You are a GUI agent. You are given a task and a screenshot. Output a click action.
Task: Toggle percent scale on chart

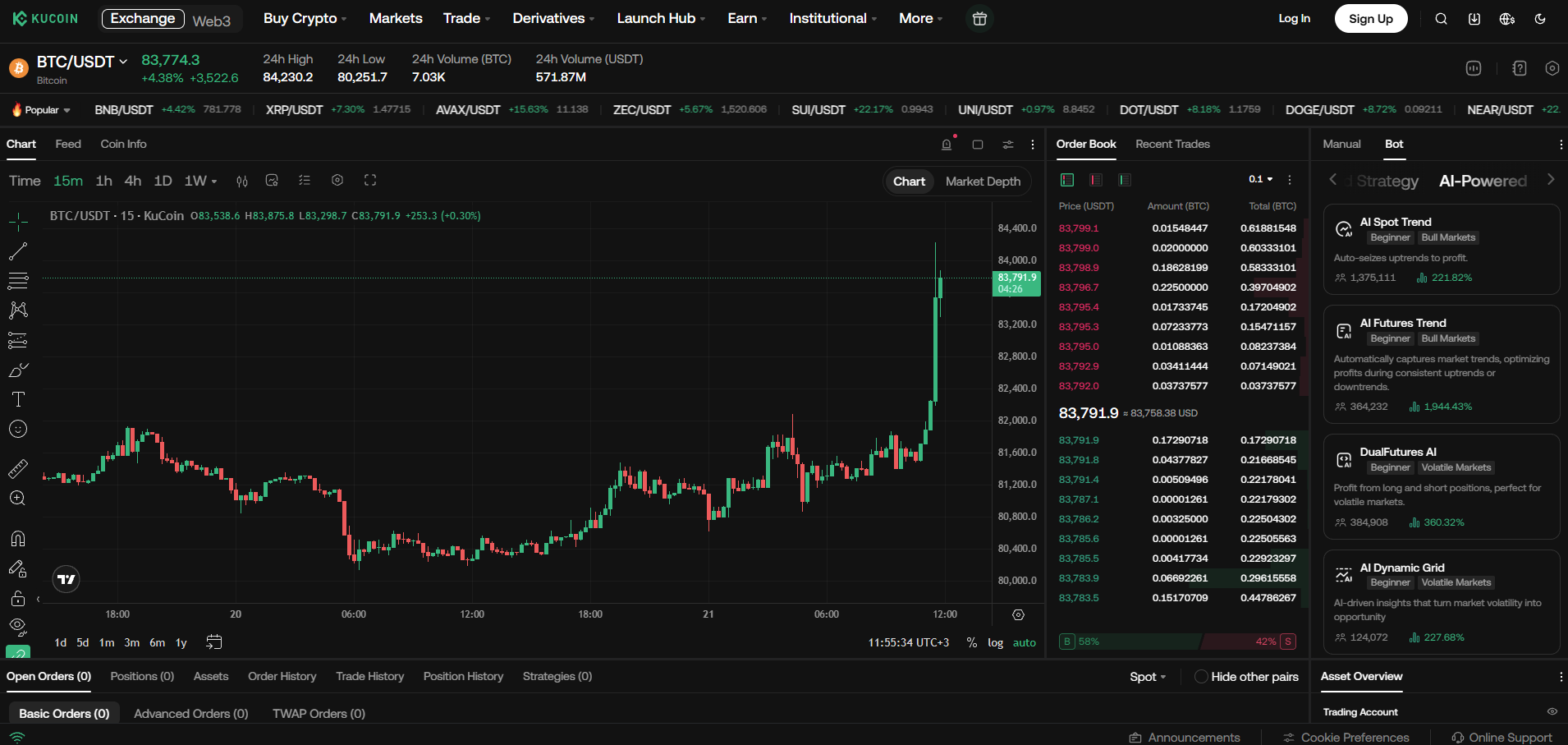pyautogui.click(x=972, y=643)
